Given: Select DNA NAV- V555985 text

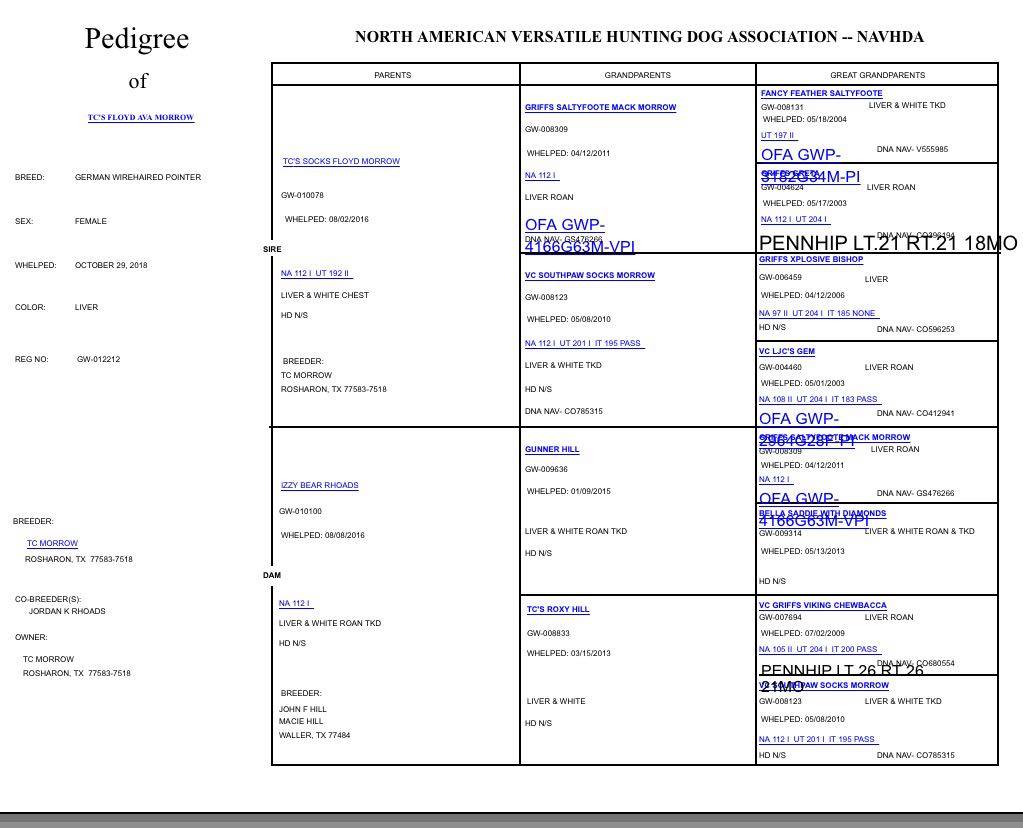Looking at the screenshot, I should pyautogui.click(x=912, y=149).
